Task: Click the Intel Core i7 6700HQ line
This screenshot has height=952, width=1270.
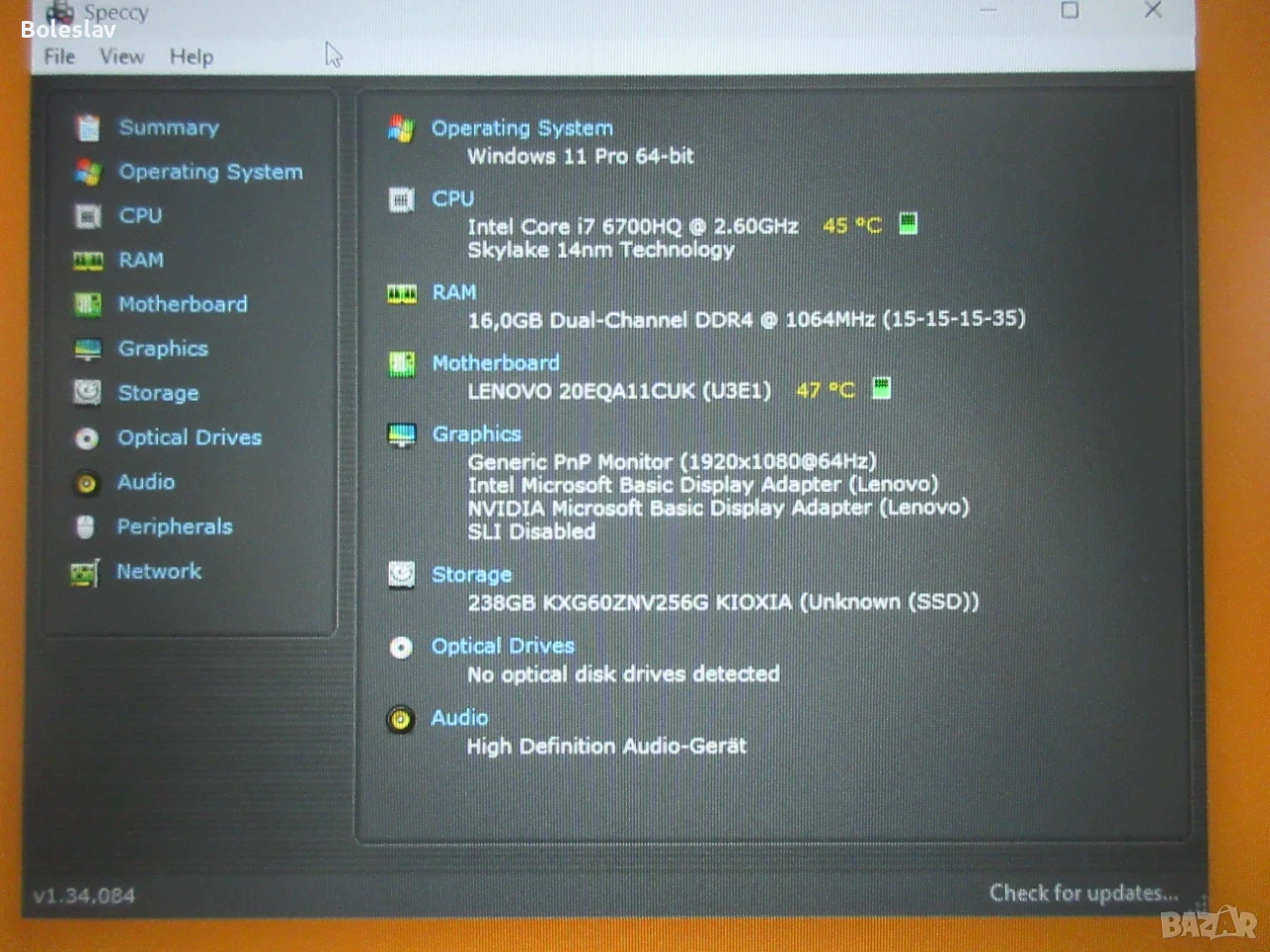Action: [x=633, y=226]
